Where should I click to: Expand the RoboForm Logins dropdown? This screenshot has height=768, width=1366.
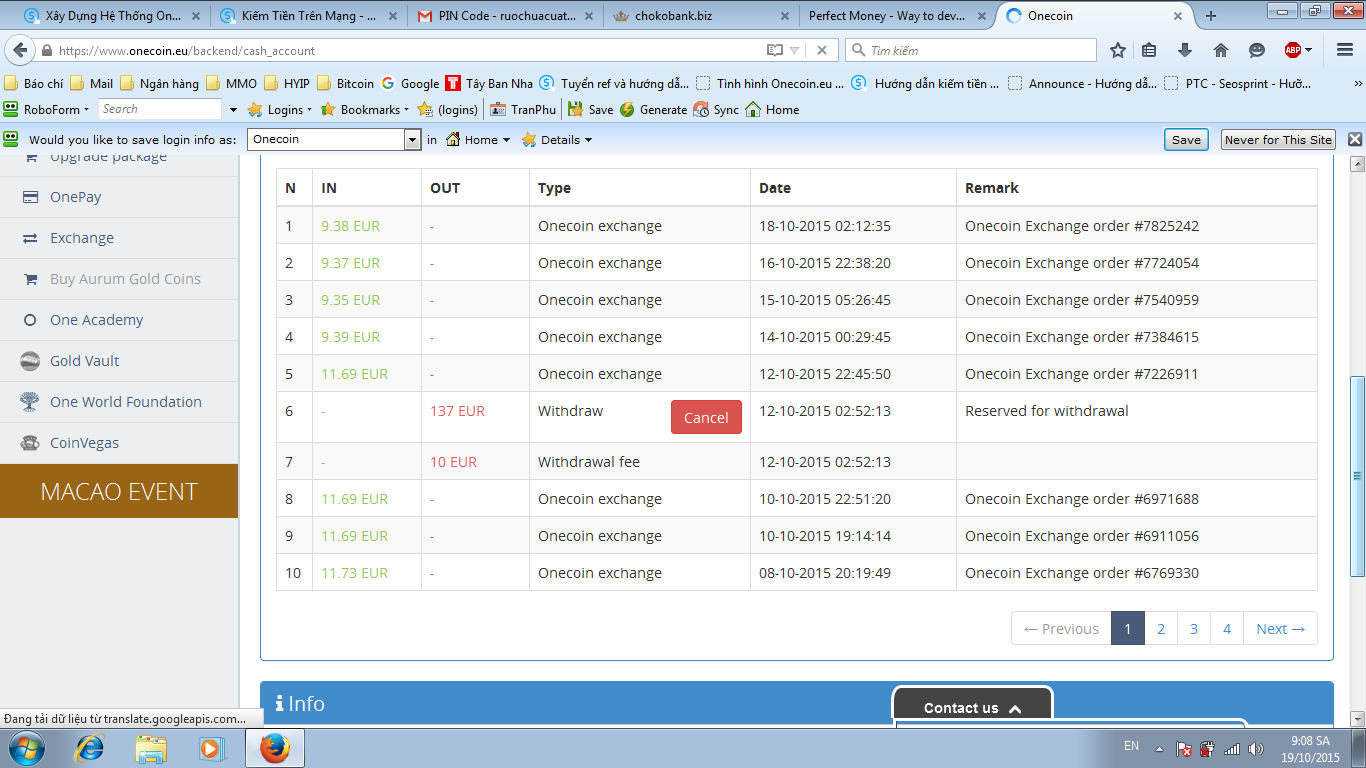click(x=280, y=110)
